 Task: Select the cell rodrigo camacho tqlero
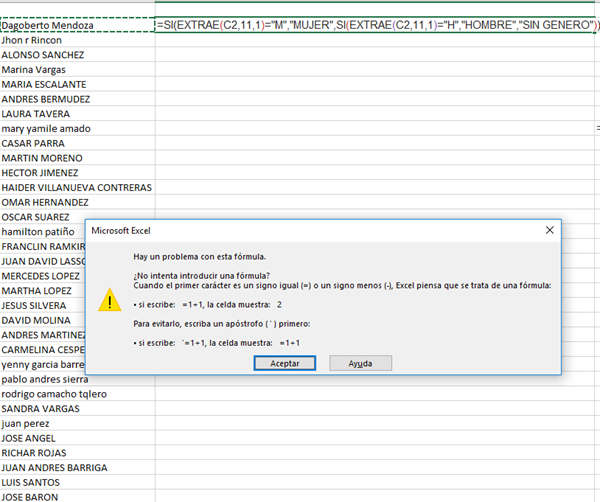78,394
